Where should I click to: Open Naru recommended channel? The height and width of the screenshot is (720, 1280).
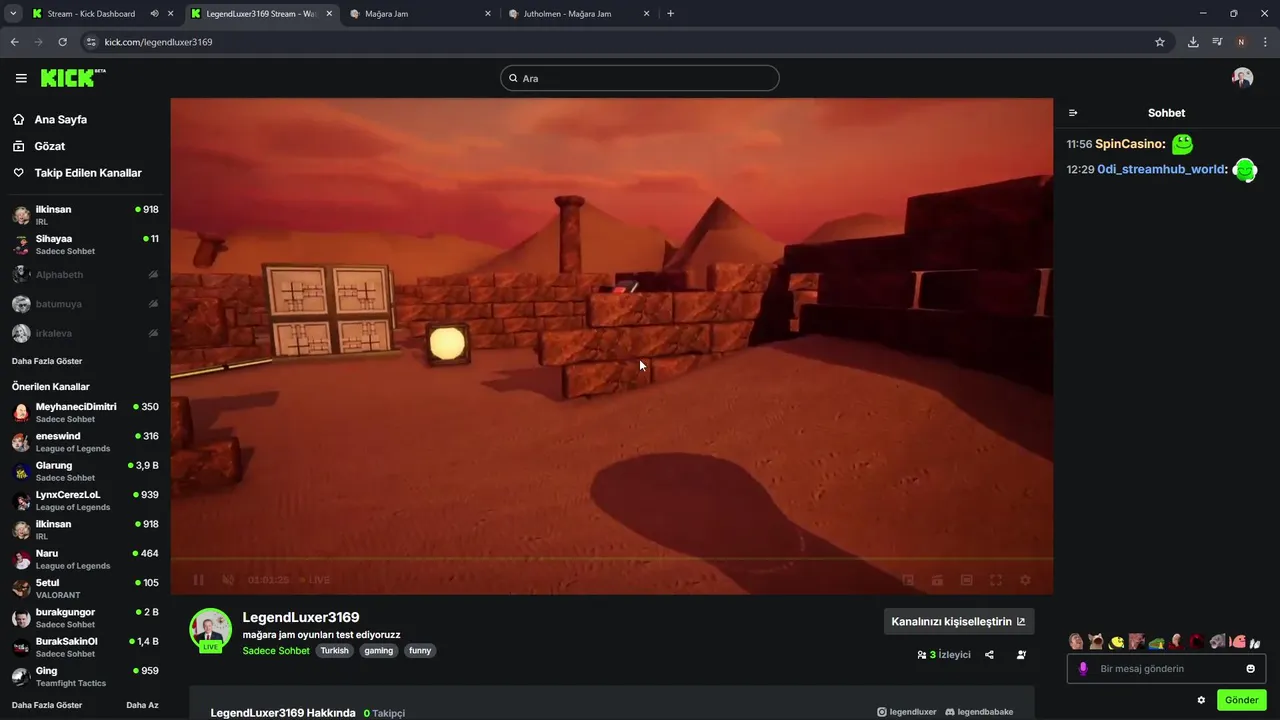pos(85,559)
